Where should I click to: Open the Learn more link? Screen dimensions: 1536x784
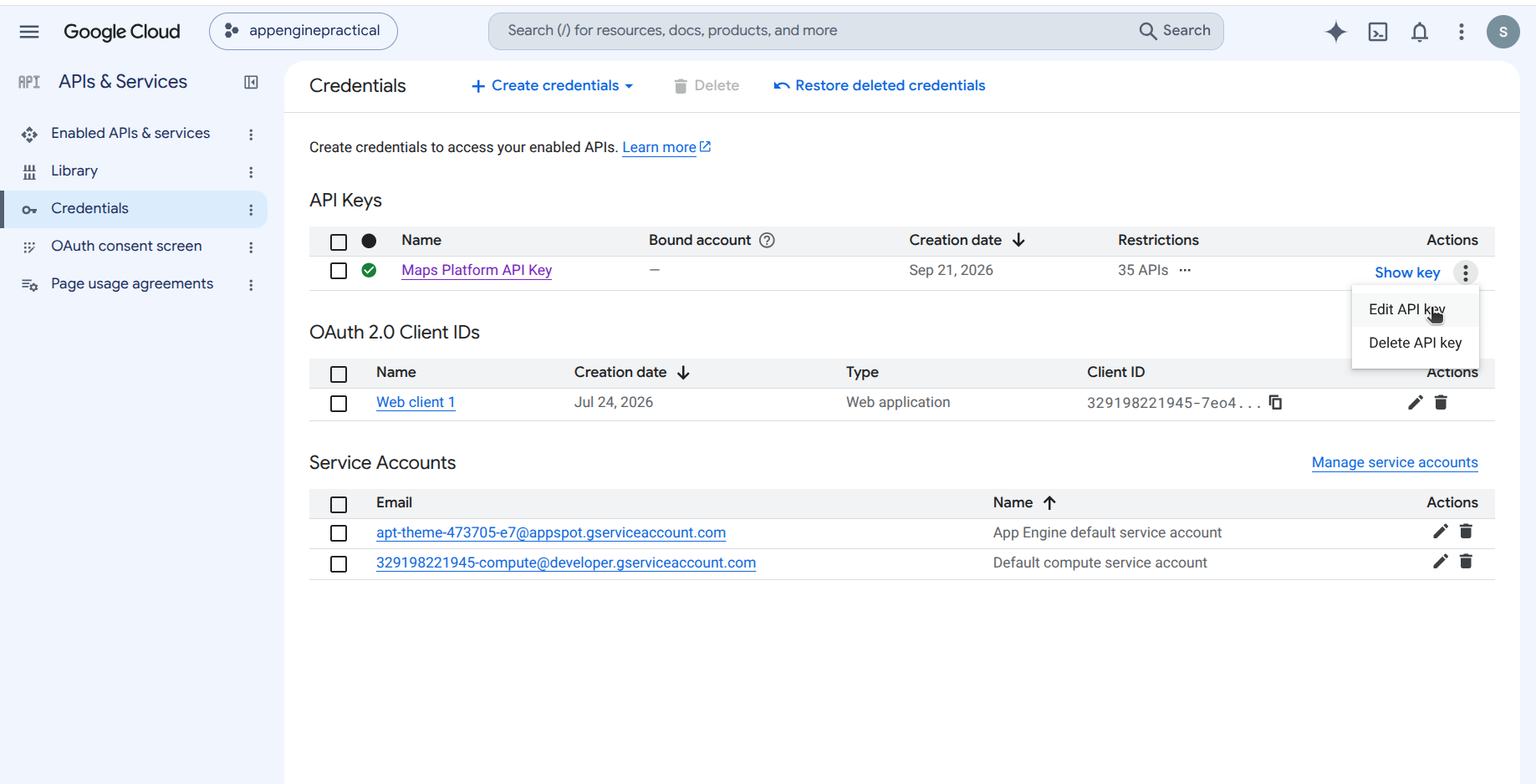[x=666, y=148]
